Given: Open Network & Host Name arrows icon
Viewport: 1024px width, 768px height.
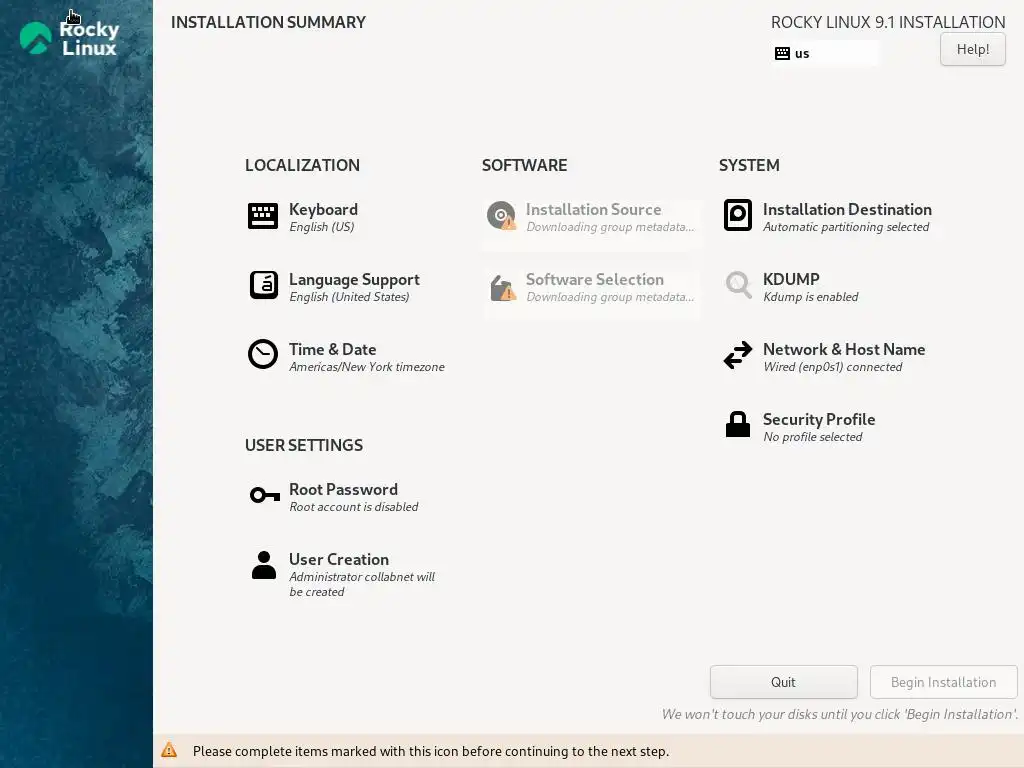Looking at the screenshot, I should 738,355.
